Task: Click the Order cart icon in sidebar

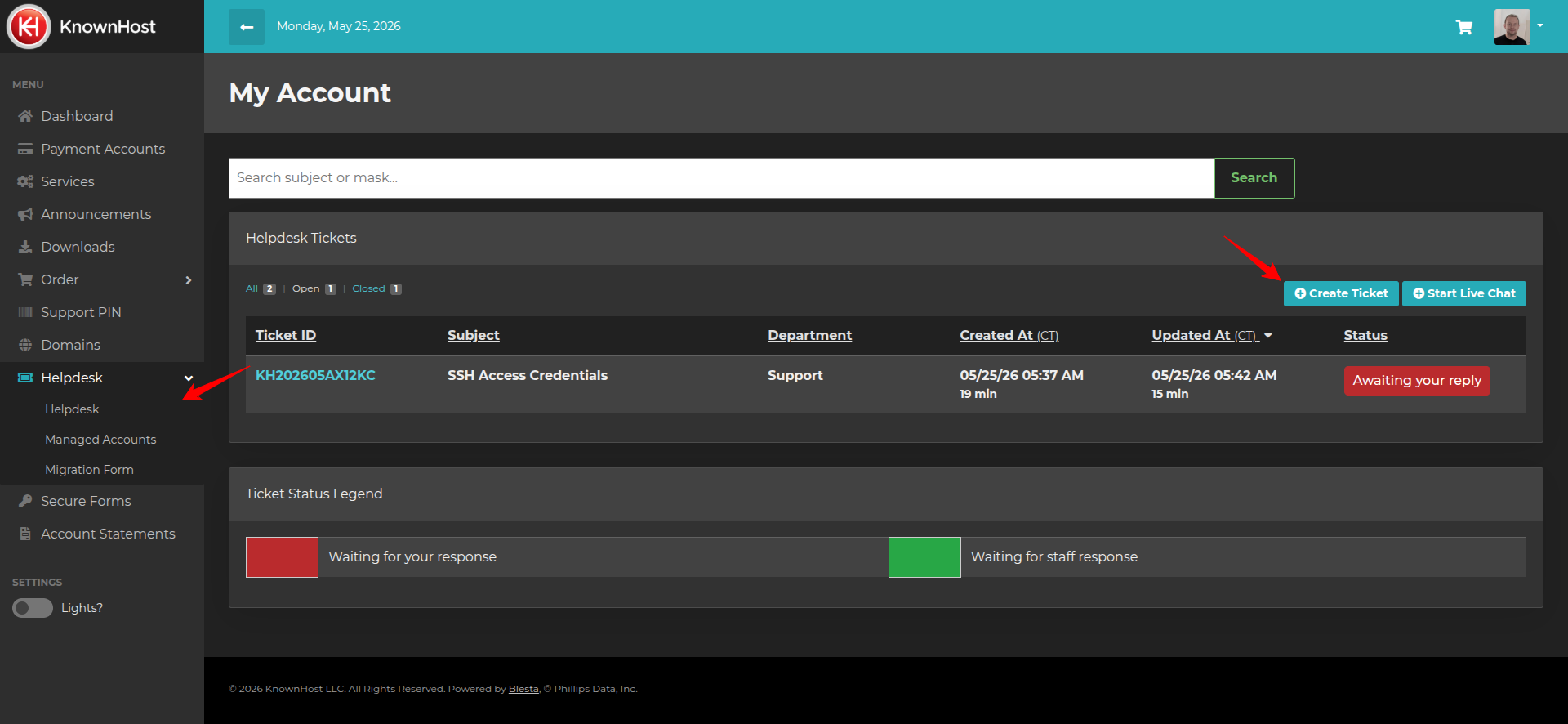Action: click(x=25, y=279)
